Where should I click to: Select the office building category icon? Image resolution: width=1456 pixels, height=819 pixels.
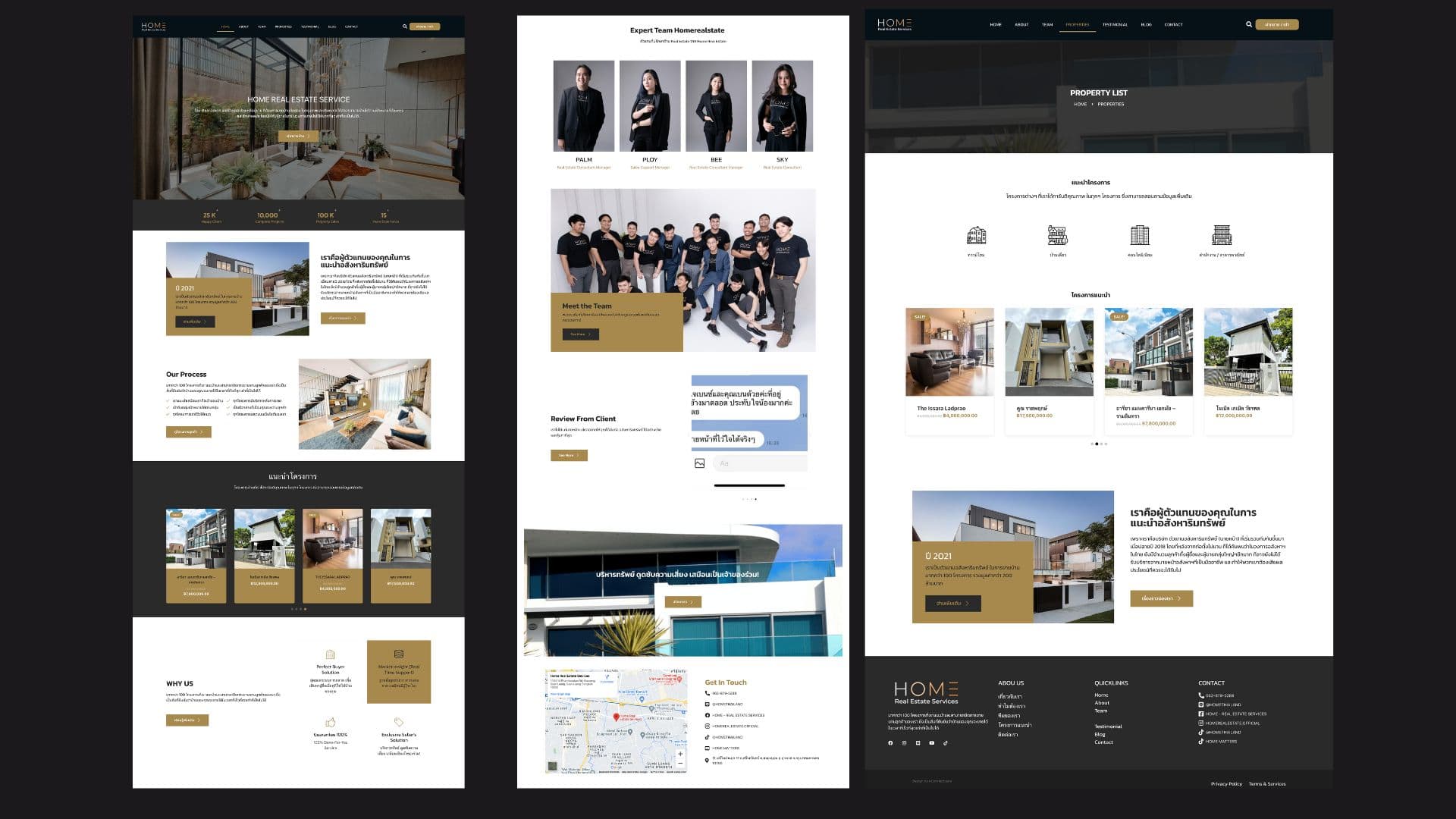point(1222,235)
